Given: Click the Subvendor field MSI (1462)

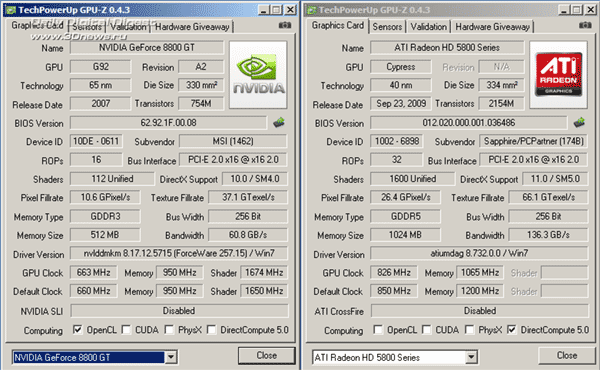Looking at the screenshot, I should pos(233,141).
